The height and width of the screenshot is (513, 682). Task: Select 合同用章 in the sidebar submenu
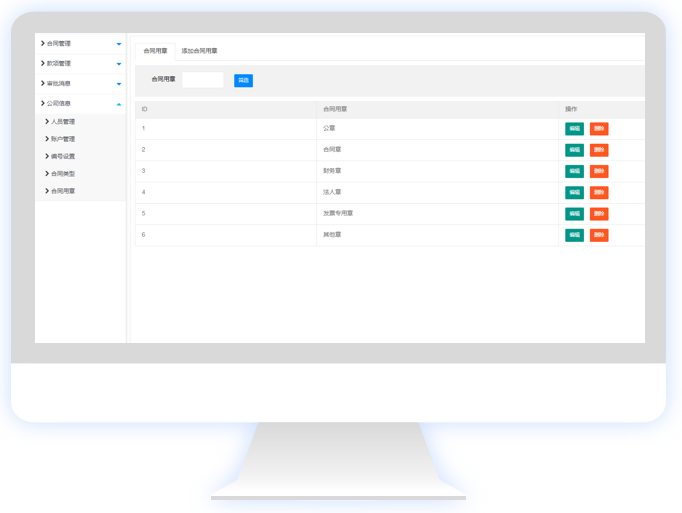[62, 191]
